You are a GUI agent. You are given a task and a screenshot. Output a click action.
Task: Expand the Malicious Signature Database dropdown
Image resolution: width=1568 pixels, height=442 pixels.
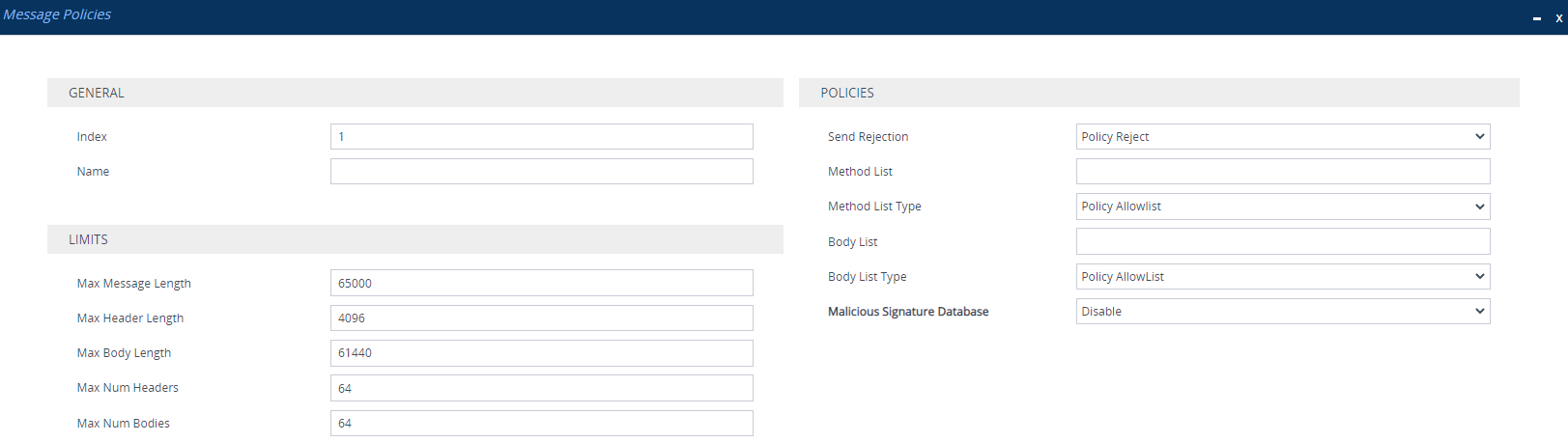click(x=1282, y=312)
